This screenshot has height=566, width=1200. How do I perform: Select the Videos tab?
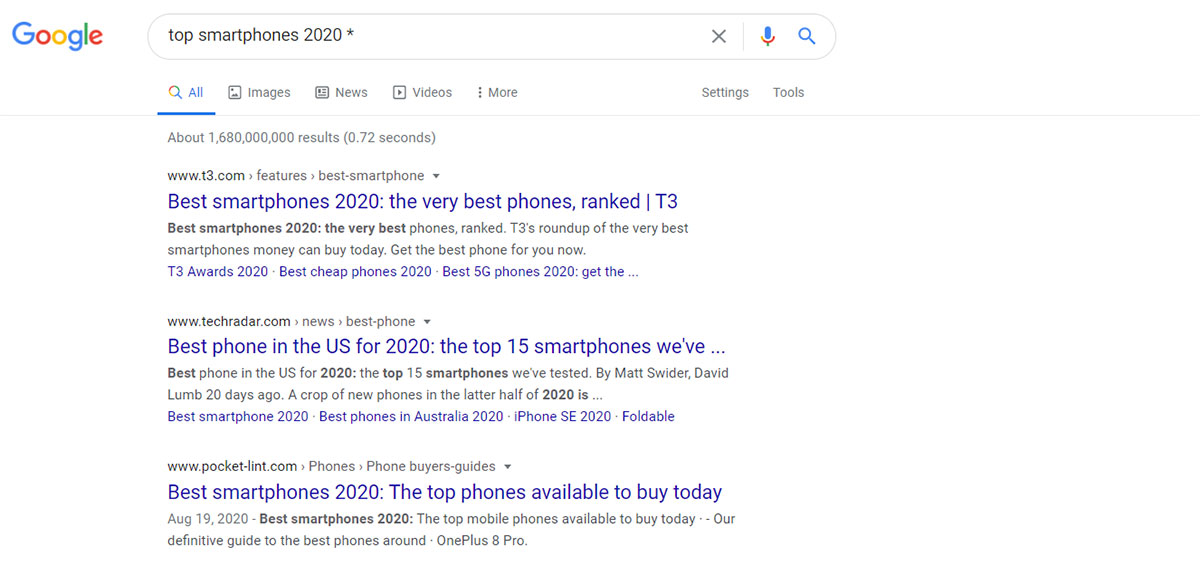click(422, 92)
